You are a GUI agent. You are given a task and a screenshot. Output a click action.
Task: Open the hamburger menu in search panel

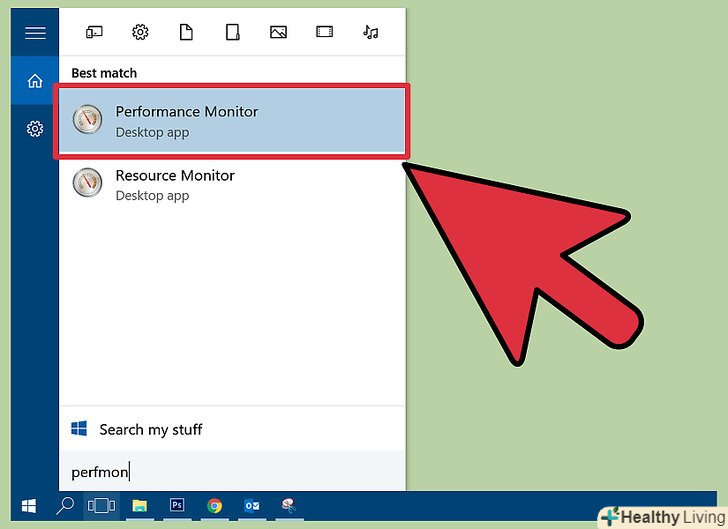tap(35, 33)
